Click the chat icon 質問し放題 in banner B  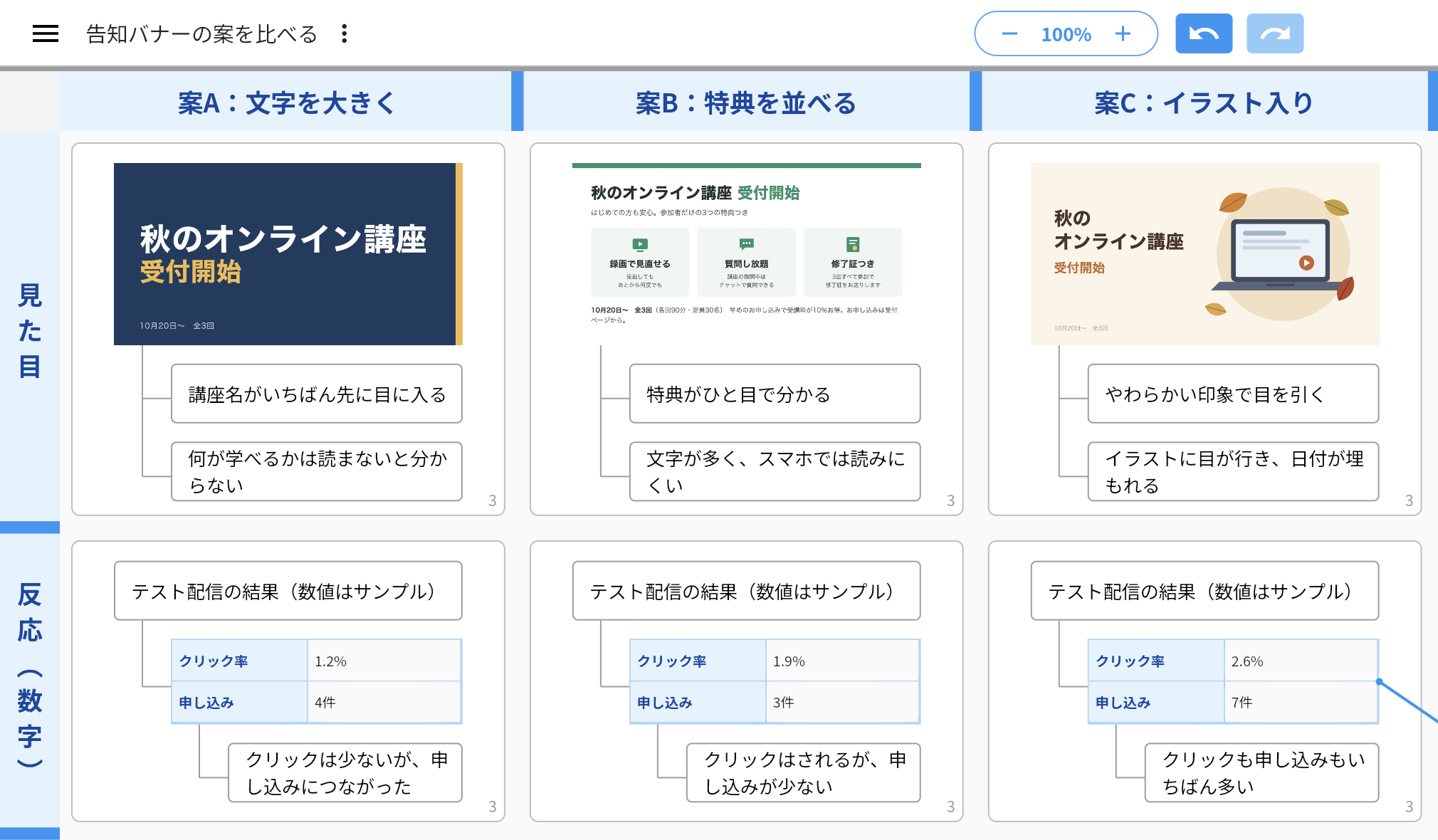[747, 244]
